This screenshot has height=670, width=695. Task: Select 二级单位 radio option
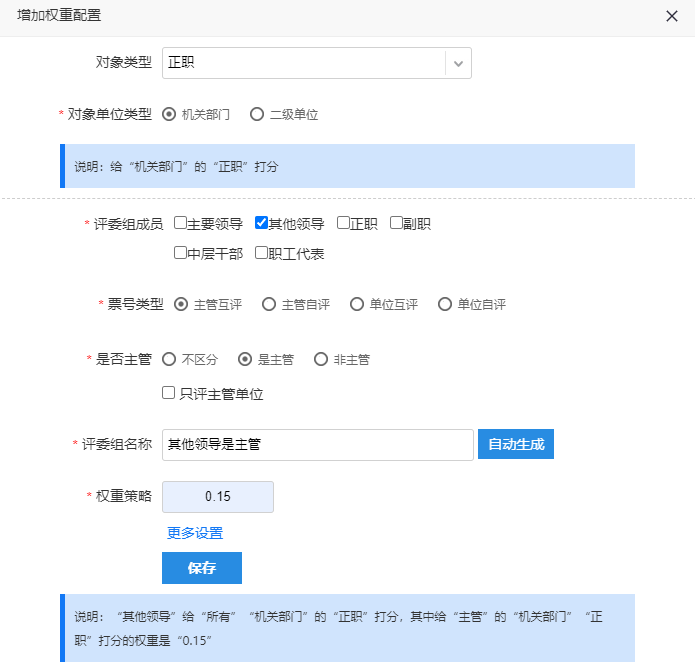(257, 114)
